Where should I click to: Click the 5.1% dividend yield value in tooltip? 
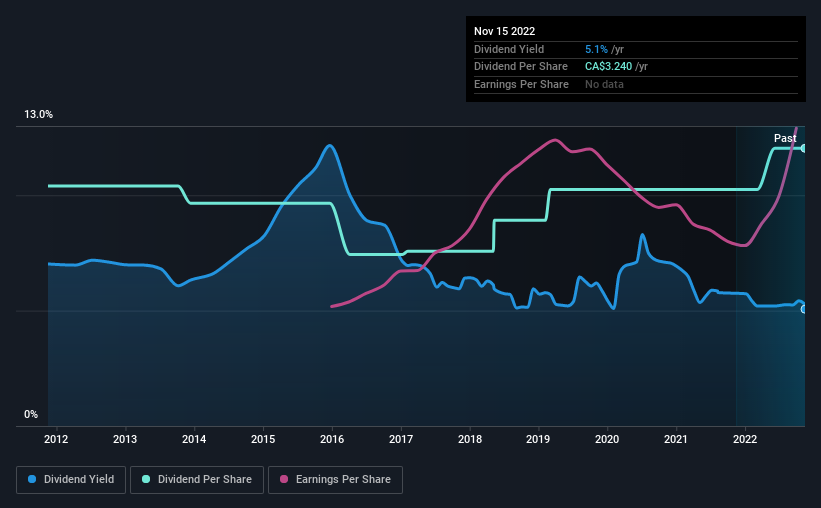click(x=596, y=49)
